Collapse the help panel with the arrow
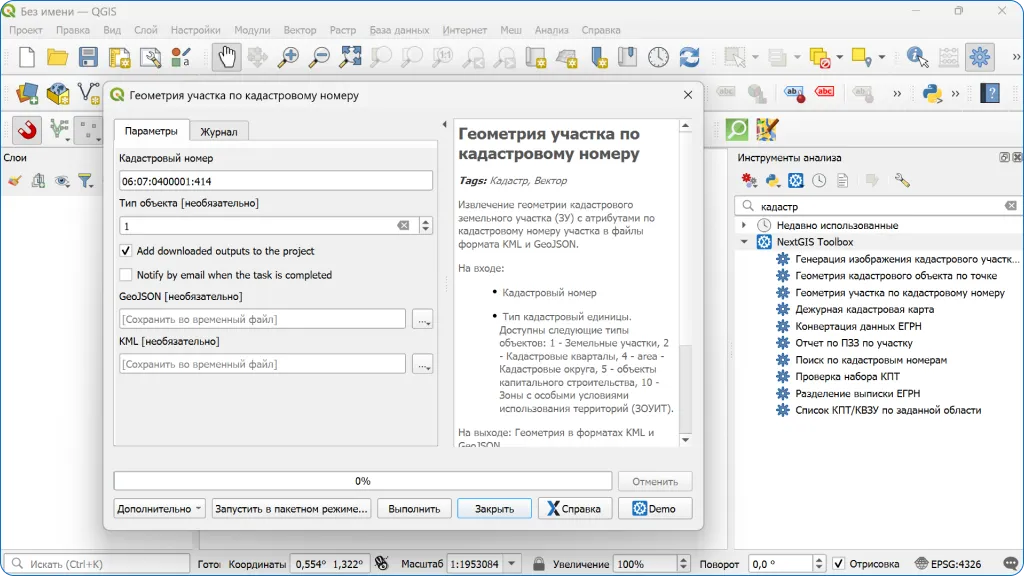This screenshot has height=576, width=1024. pyautogui.click(x=445, y=124)
